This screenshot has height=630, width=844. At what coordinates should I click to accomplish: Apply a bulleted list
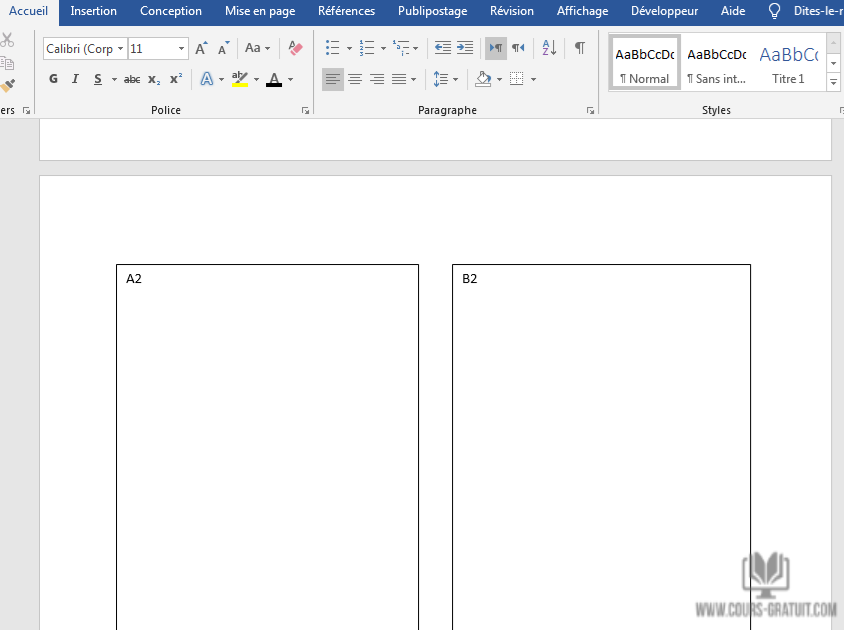click(333, 48)
